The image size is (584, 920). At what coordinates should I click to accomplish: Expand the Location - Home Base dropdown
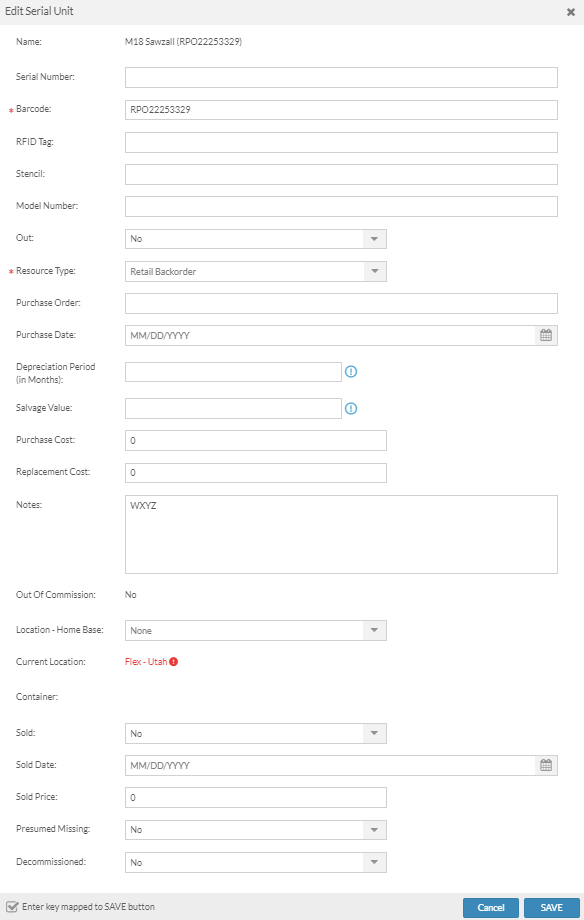pyautogui.click(x=256, y=630)
